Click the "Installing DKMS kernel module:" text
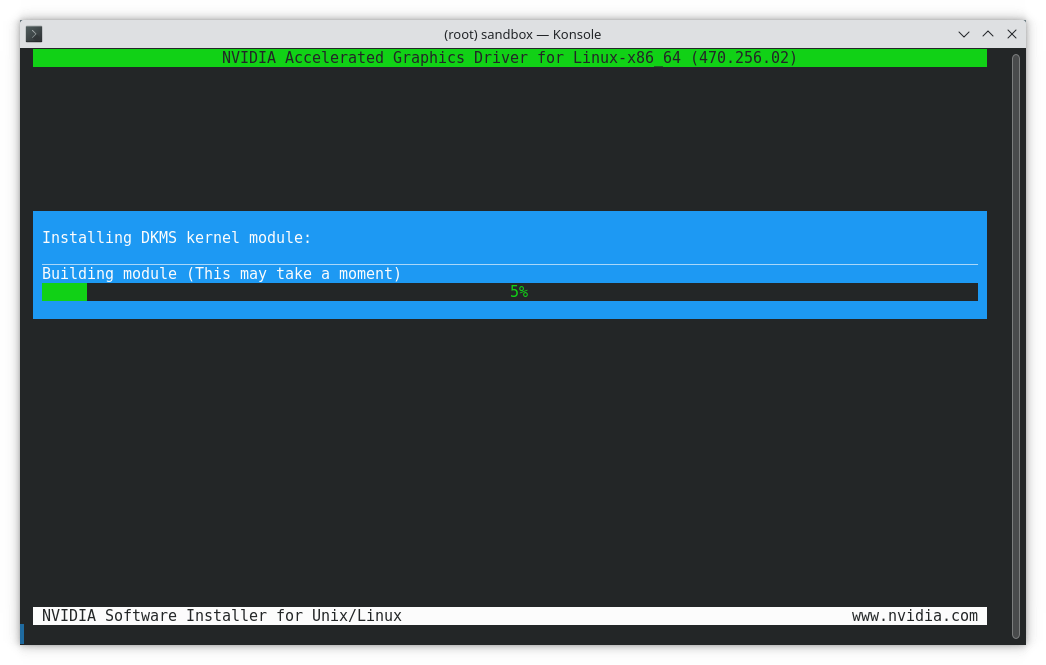Image resolution: width=1046 pixels, height=665 pixels. click(x=177, y=238)
